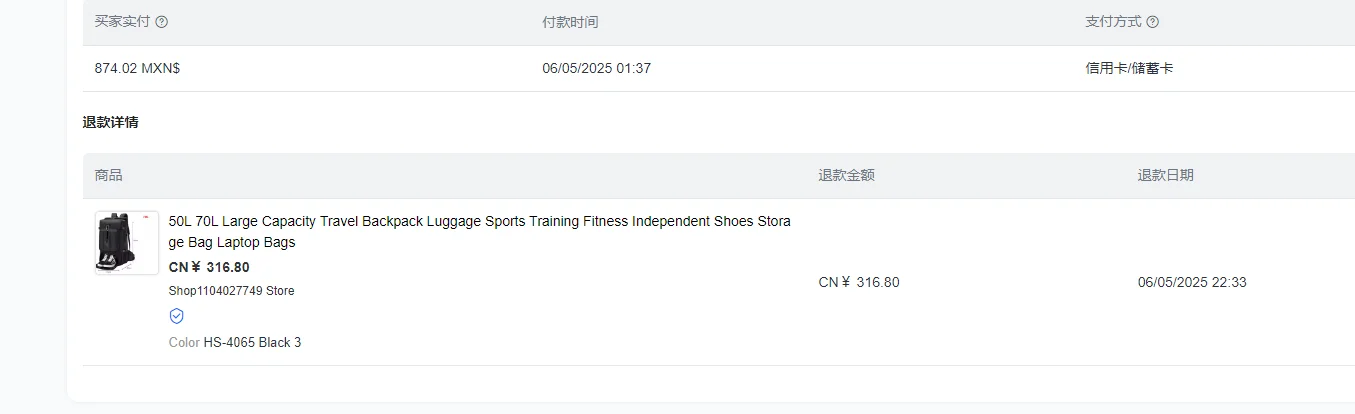Select the 874.02 MXN$ paid amount
The image size is (1355, 414).
click(x=137, y=68)
